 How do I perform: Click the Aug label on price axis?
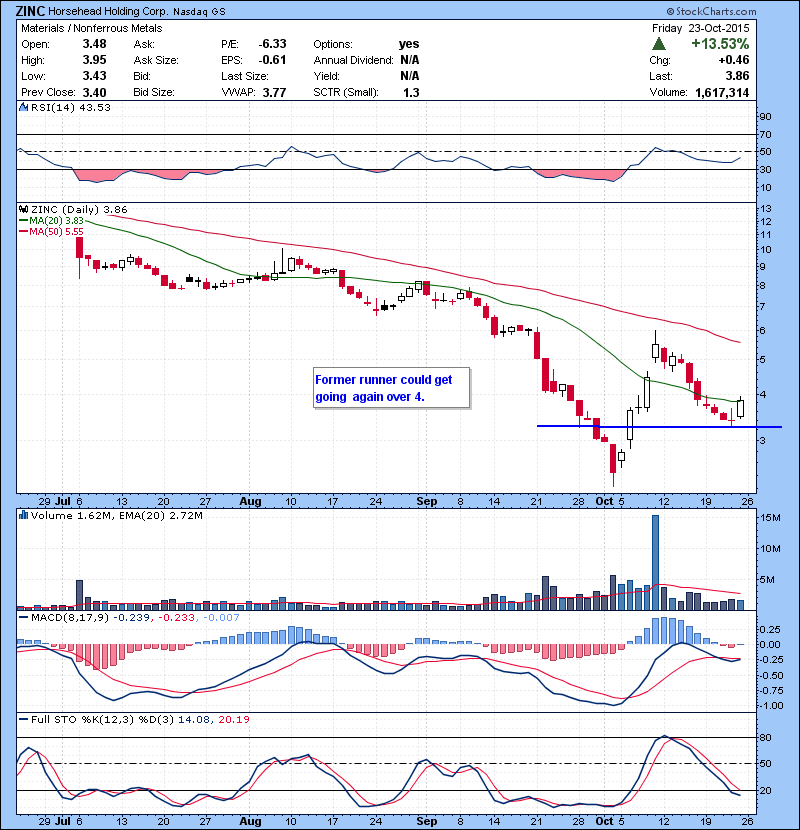[x=250, y=501]
